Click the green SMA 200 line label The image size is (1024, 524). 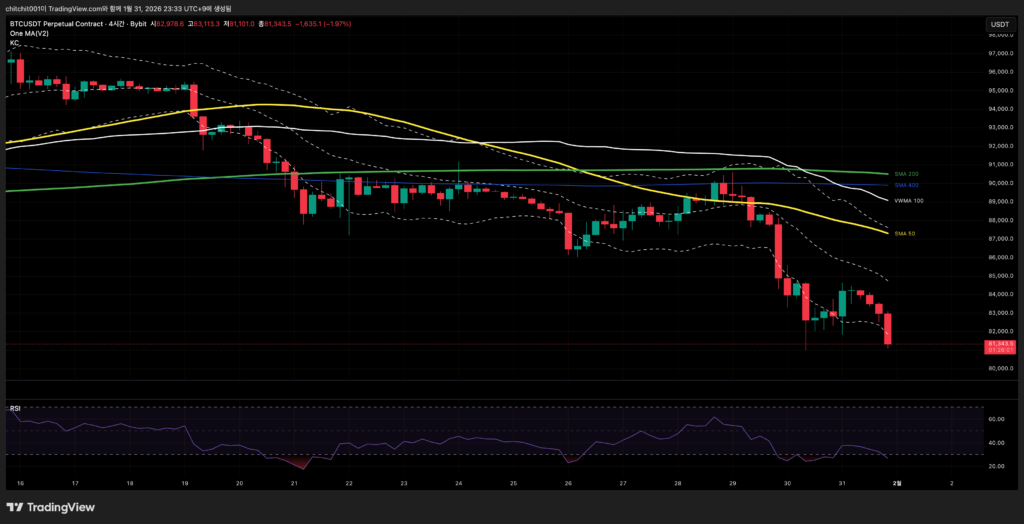click(x=905, y=174)
